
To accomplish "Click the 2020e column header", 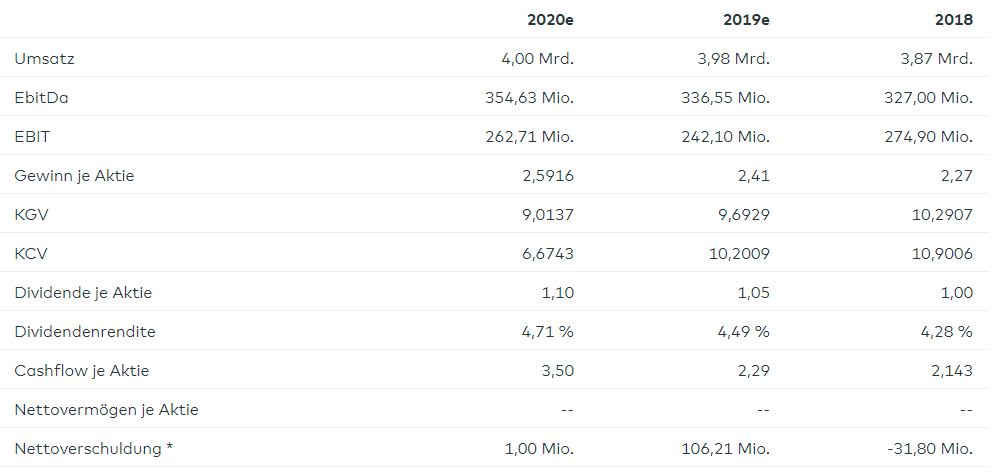I will click(550, 19).
